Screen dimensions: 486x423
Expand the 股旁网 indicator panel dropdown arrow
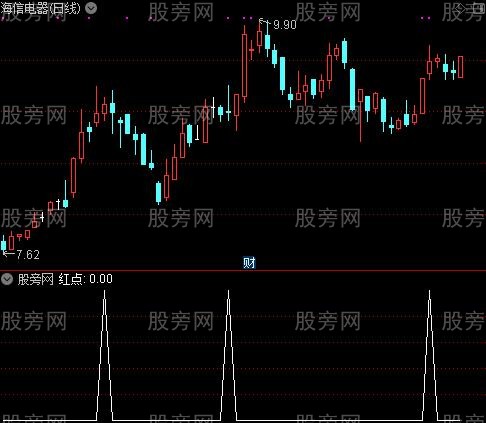point(7,279)
